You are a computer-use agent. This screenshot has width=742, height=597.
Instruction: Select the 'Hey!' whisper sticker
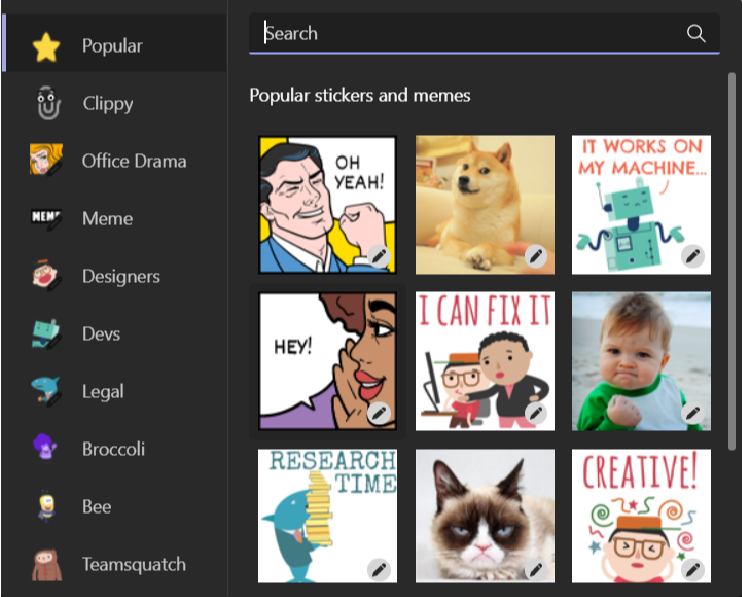tap(327, 361)
